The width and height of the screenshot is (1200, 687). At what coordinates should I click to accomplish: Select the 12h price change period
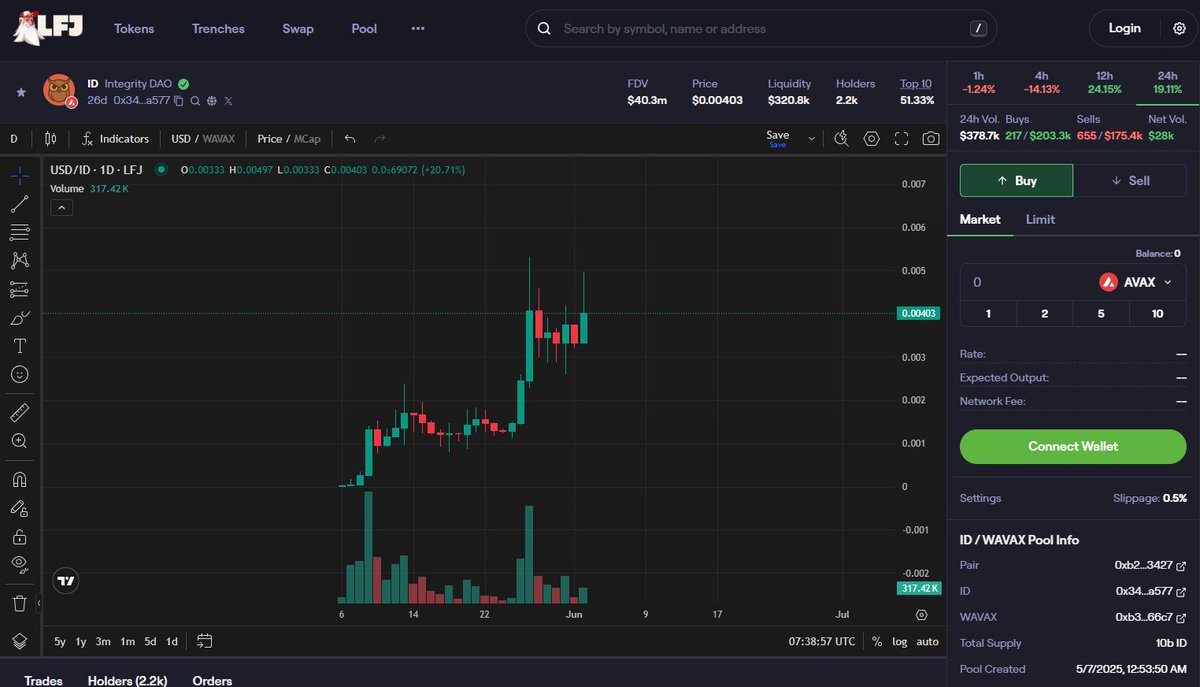tap(1105, 82)
